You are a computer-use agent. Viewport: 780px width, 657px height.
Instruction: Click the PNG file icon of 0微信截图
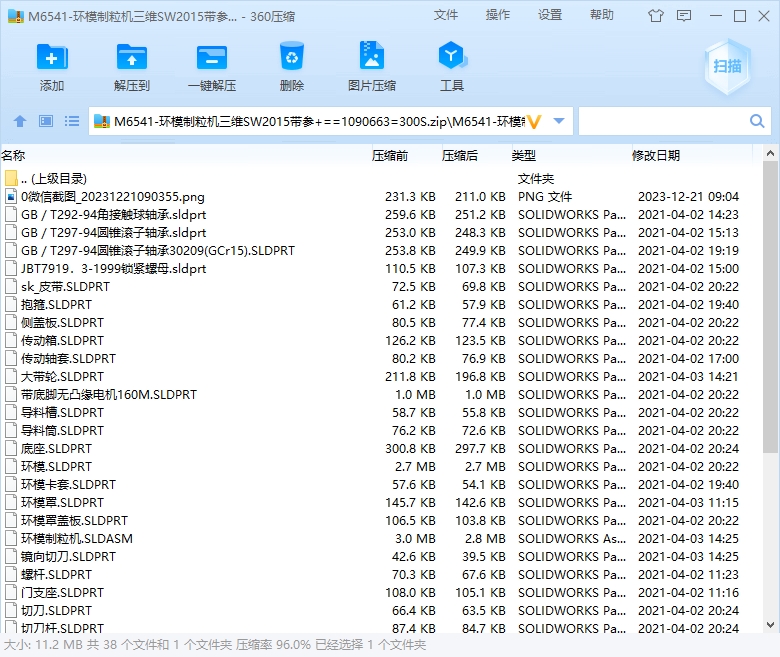pos(11,196)
